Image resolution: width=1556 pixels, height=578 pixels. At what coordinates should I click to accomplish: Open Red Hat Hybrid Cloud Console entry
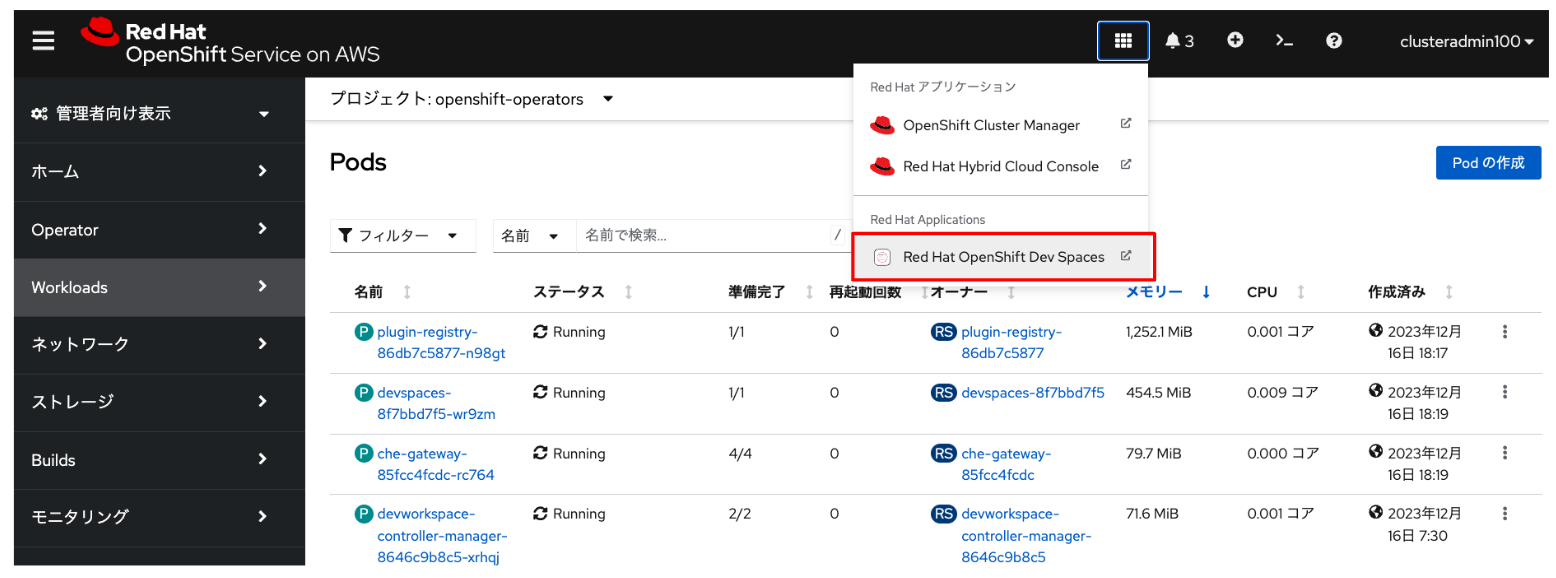click(1001, 166)
